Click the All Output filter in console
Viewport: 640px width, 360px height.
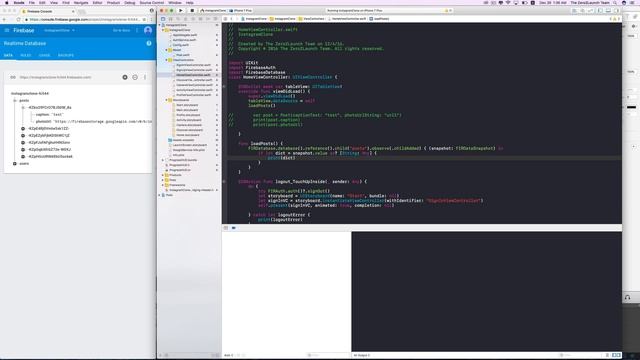(362, 356)
